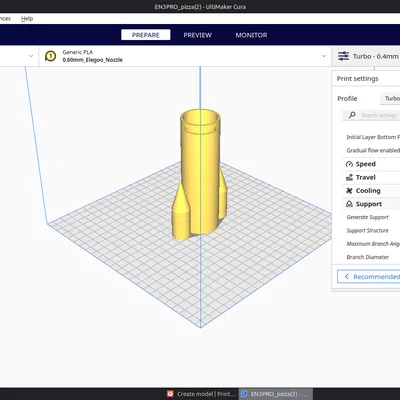Screen dimensions: 400x400
Task: Click the Speed gauge icon
Action: click(349, 164)
